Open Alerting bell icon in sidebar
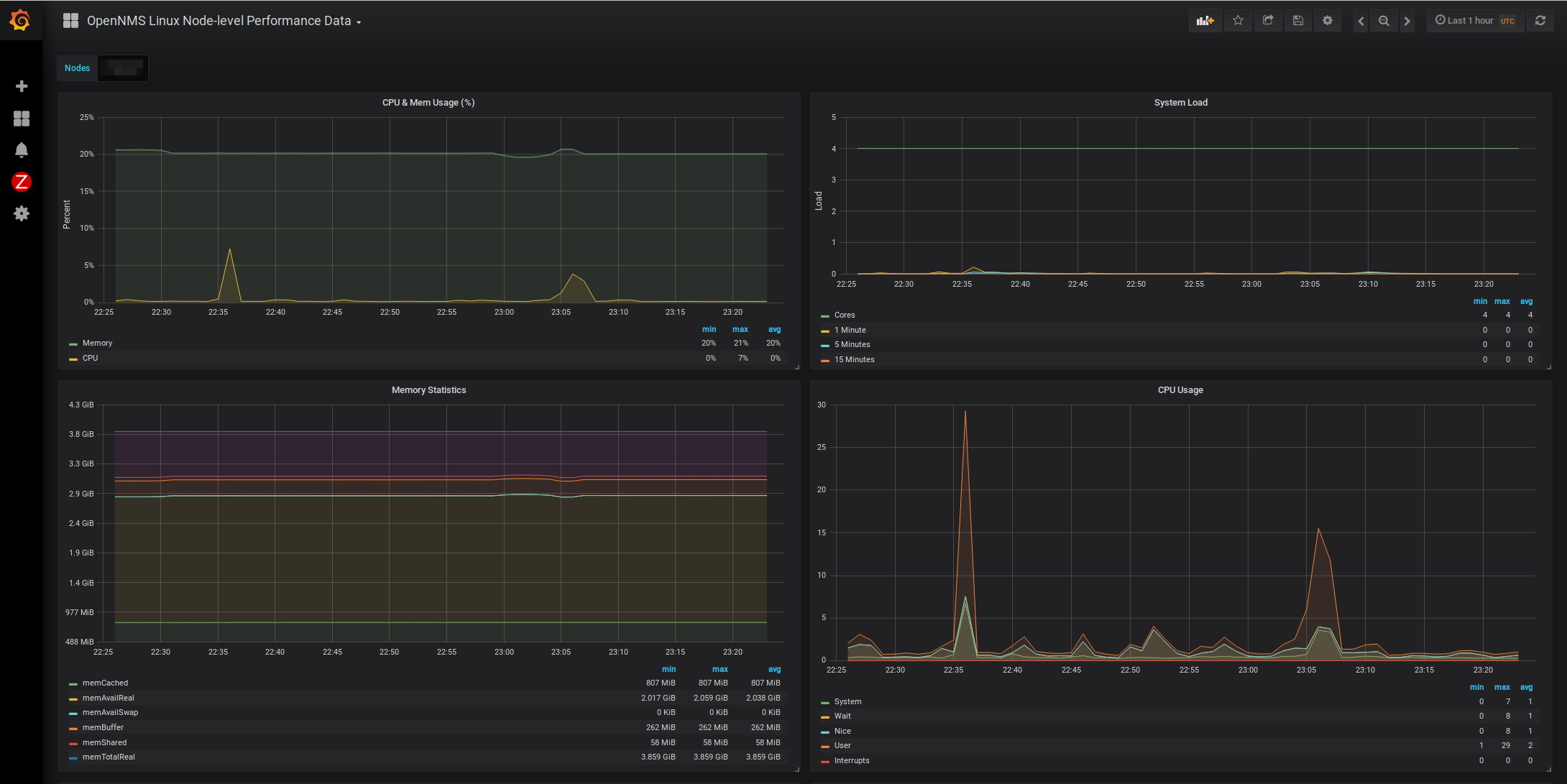 [x=22, y=150]
